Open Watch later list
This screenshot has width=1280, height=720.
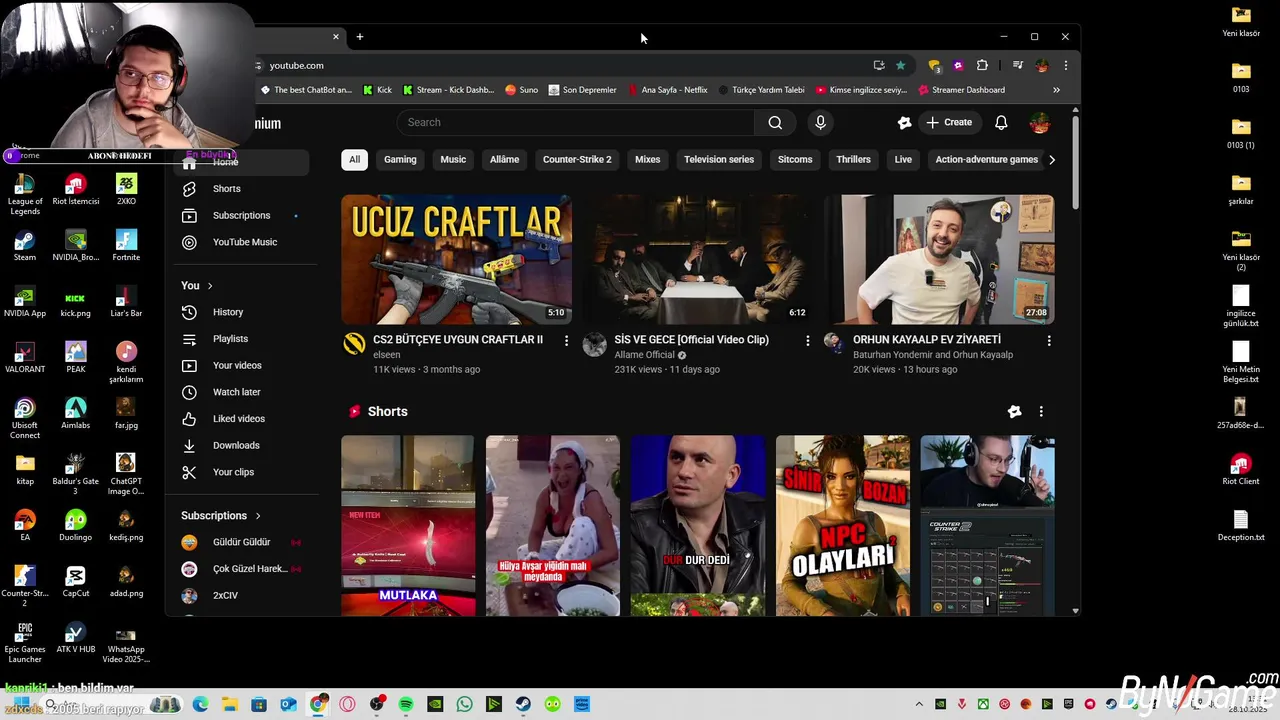coord(236,392)
